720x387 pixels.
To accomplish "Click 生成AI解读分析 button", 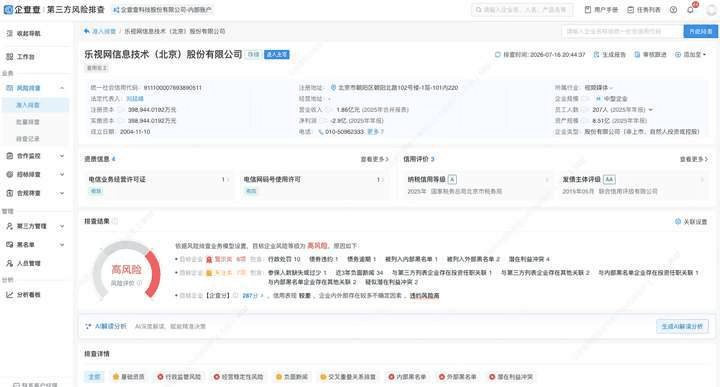I will pos(682,326).
